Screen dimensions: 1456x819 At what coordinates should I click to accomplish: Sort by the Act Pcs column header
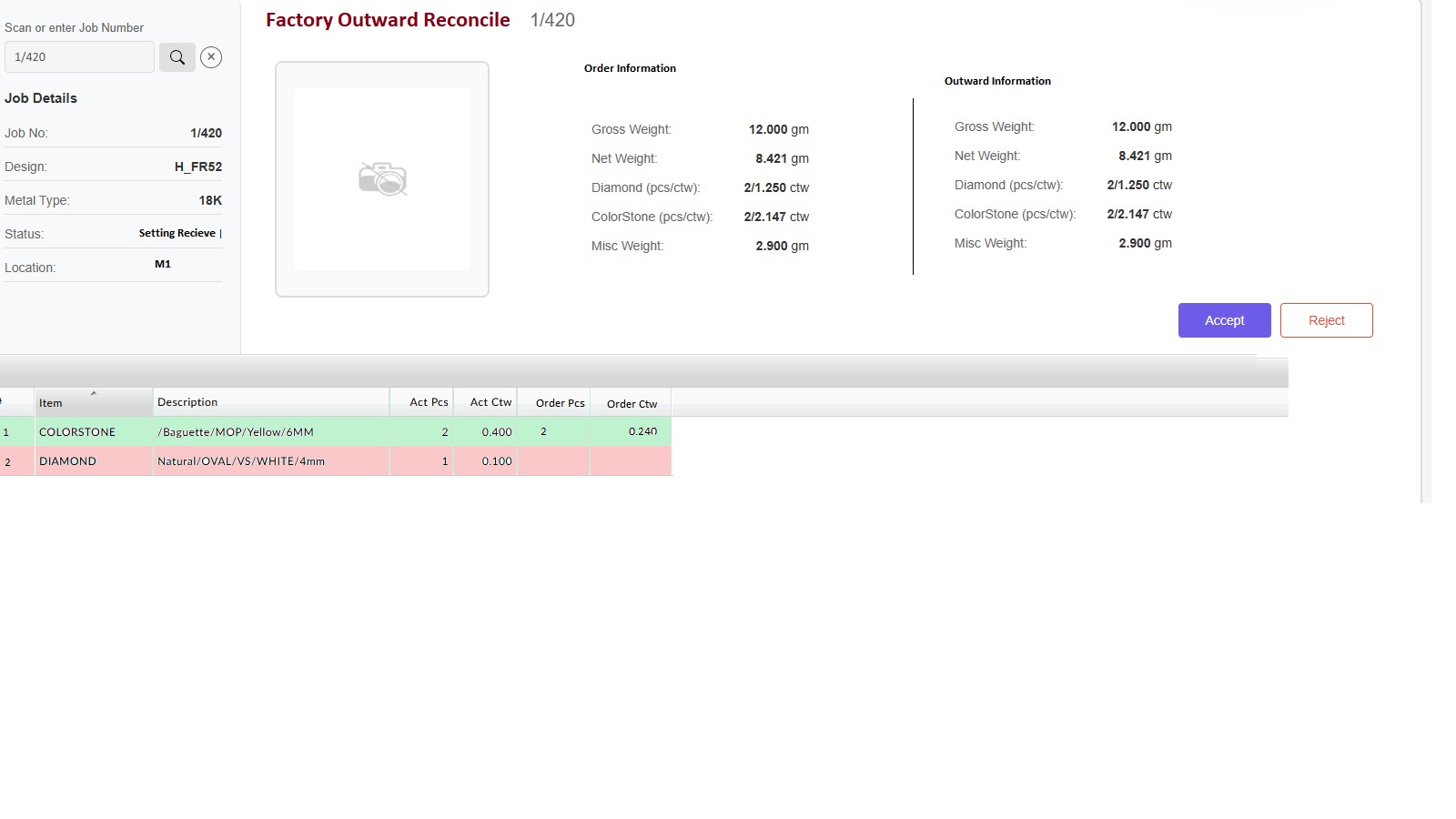[421, 402]
